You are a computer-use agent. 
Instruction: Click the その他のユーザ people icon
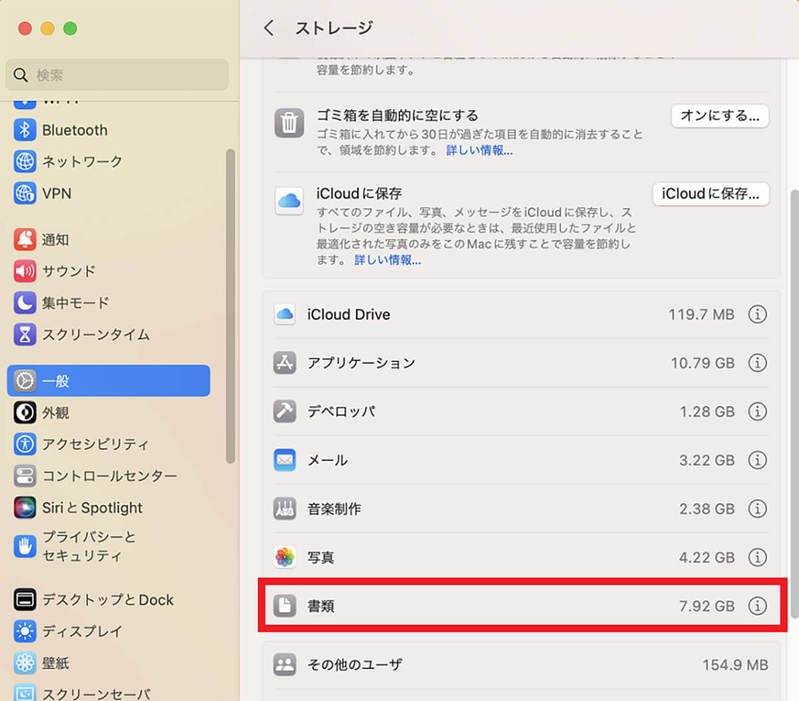[x=284, y=664]
